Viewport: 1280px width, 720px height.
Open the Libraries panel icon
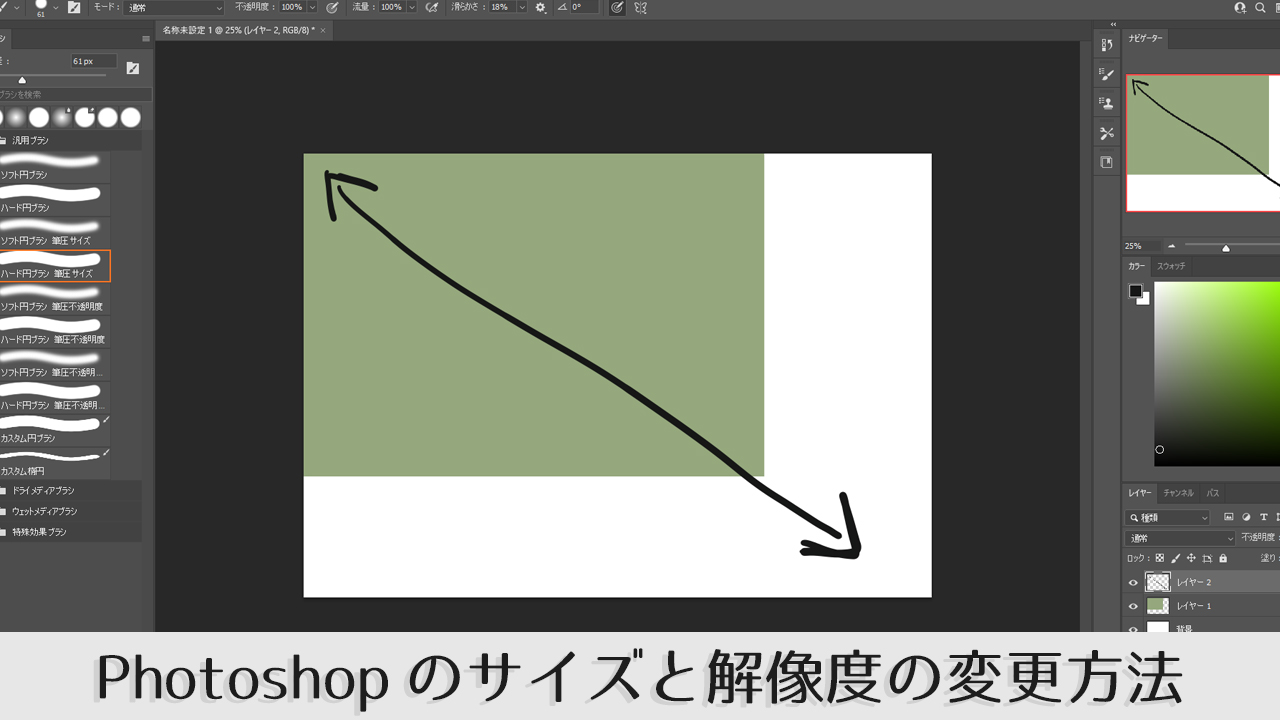(x=1107, y=162)
